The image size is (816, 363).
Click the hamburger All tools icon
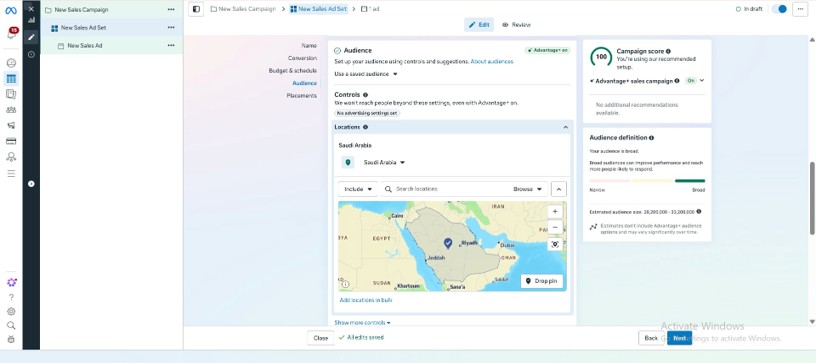point(11,173)
